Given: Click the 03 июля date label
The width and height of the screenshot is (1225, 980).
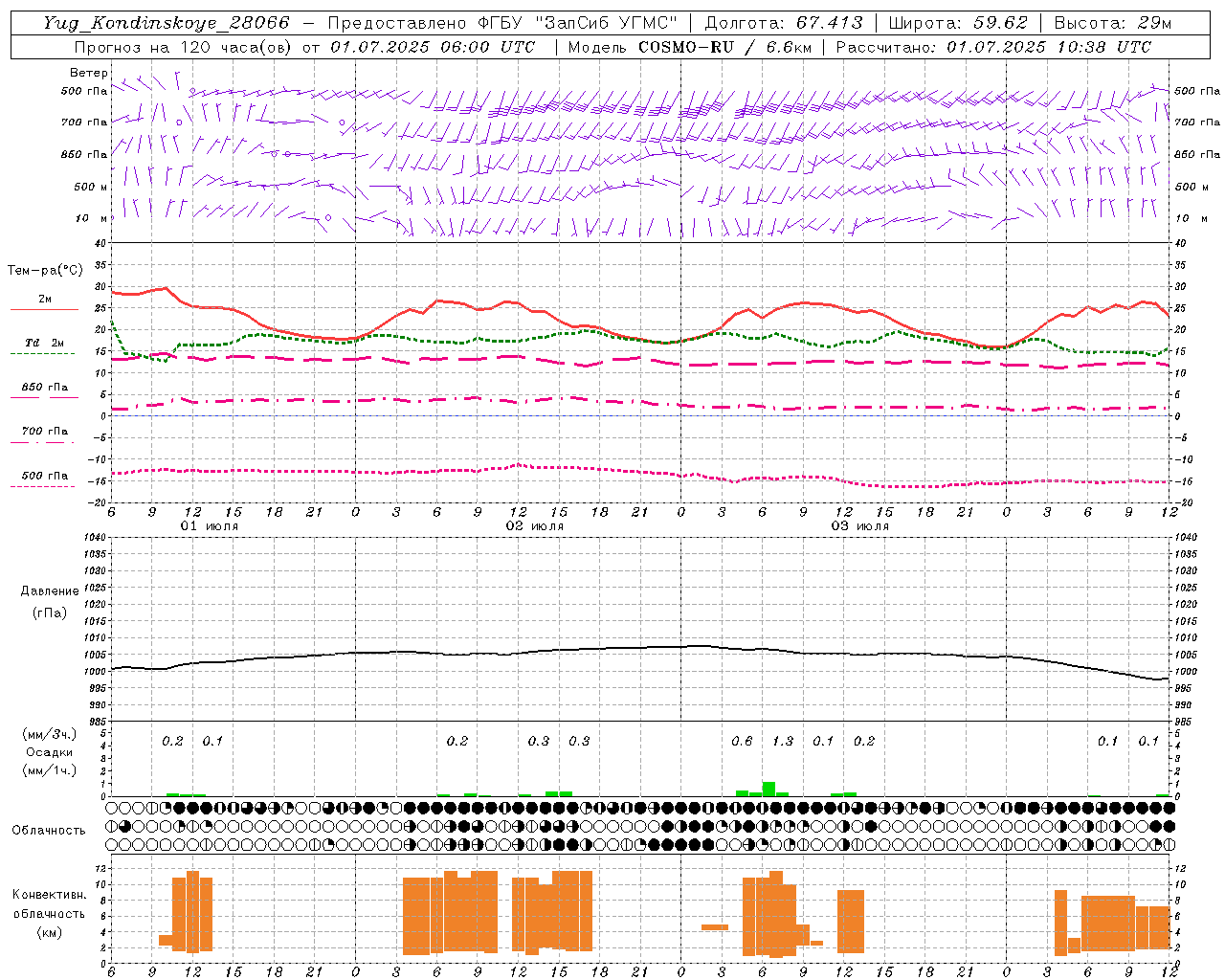Looking at the screenshot, I should coord(860,526).
